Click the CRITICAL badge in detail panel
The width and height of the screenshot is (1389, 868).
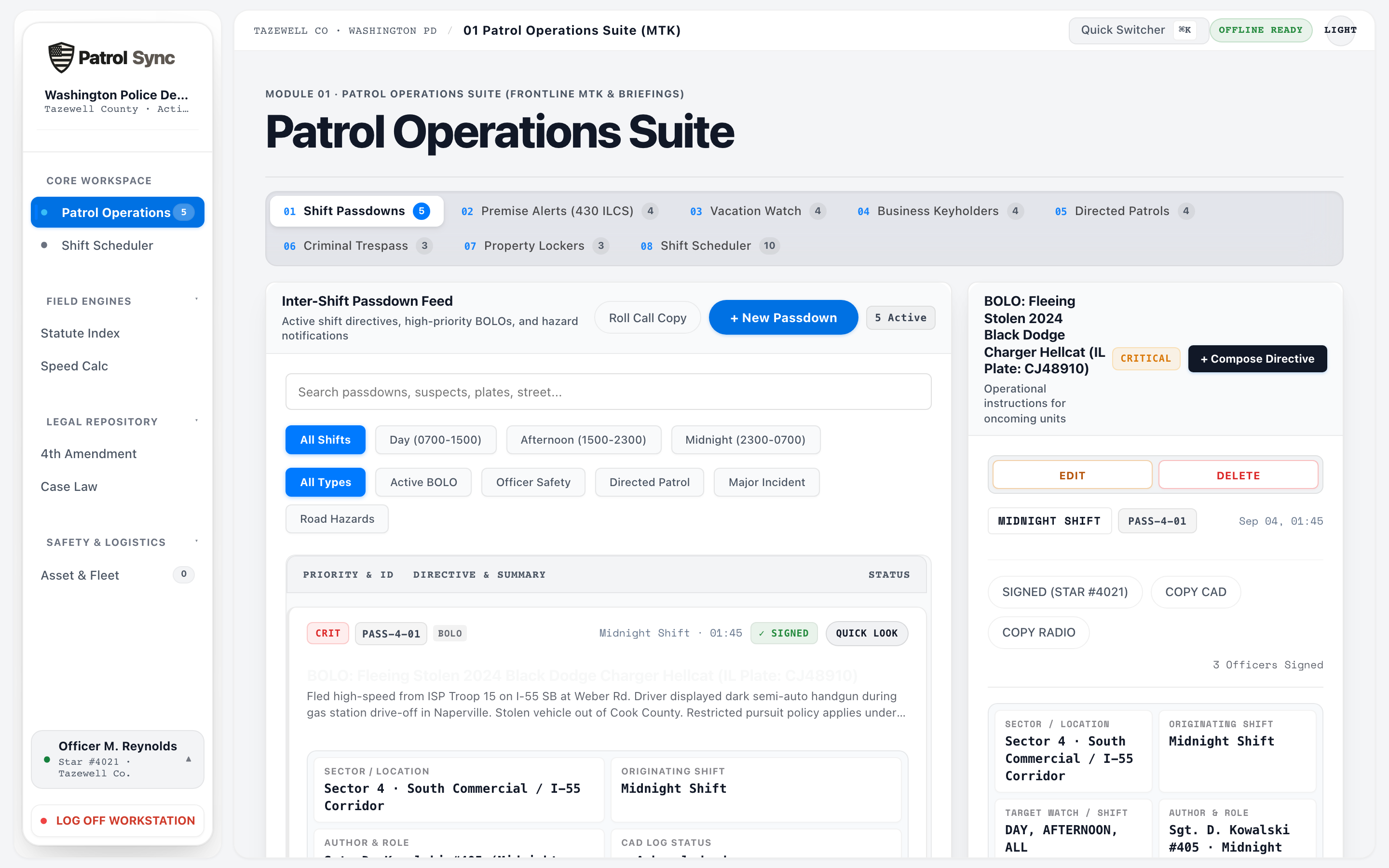click(1145, 358)
